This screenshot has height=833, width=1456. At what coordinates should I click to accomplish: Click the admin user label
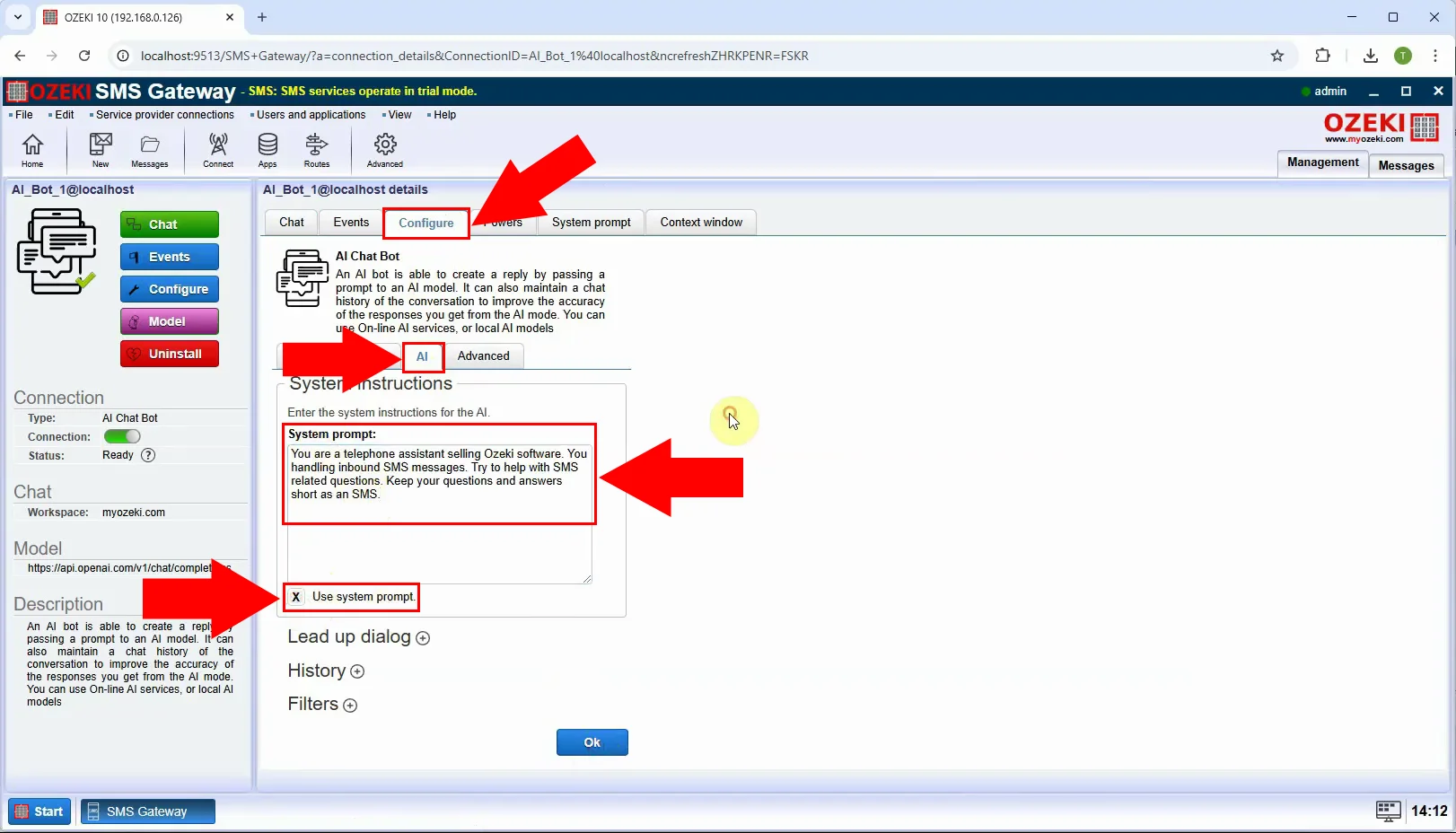1329,91
